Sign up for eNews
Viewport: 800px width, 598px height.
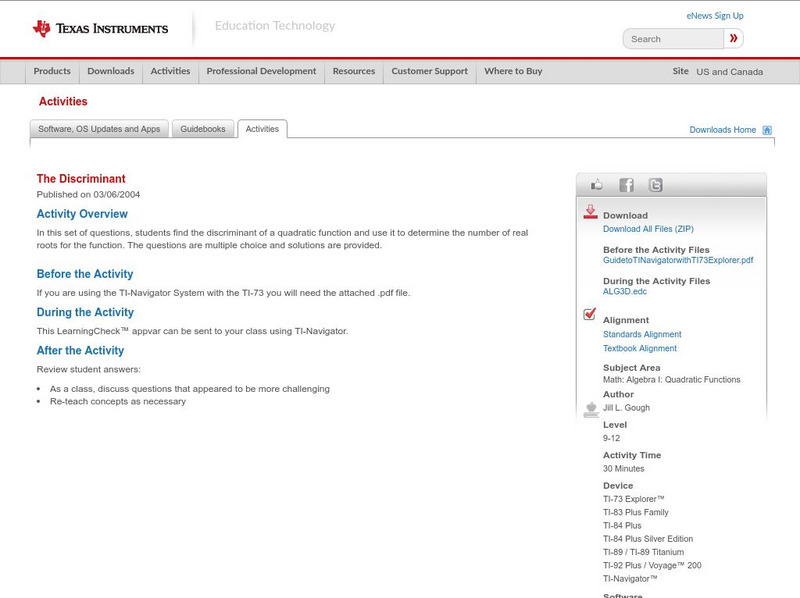pyautogui.click(x=714, y=15)
